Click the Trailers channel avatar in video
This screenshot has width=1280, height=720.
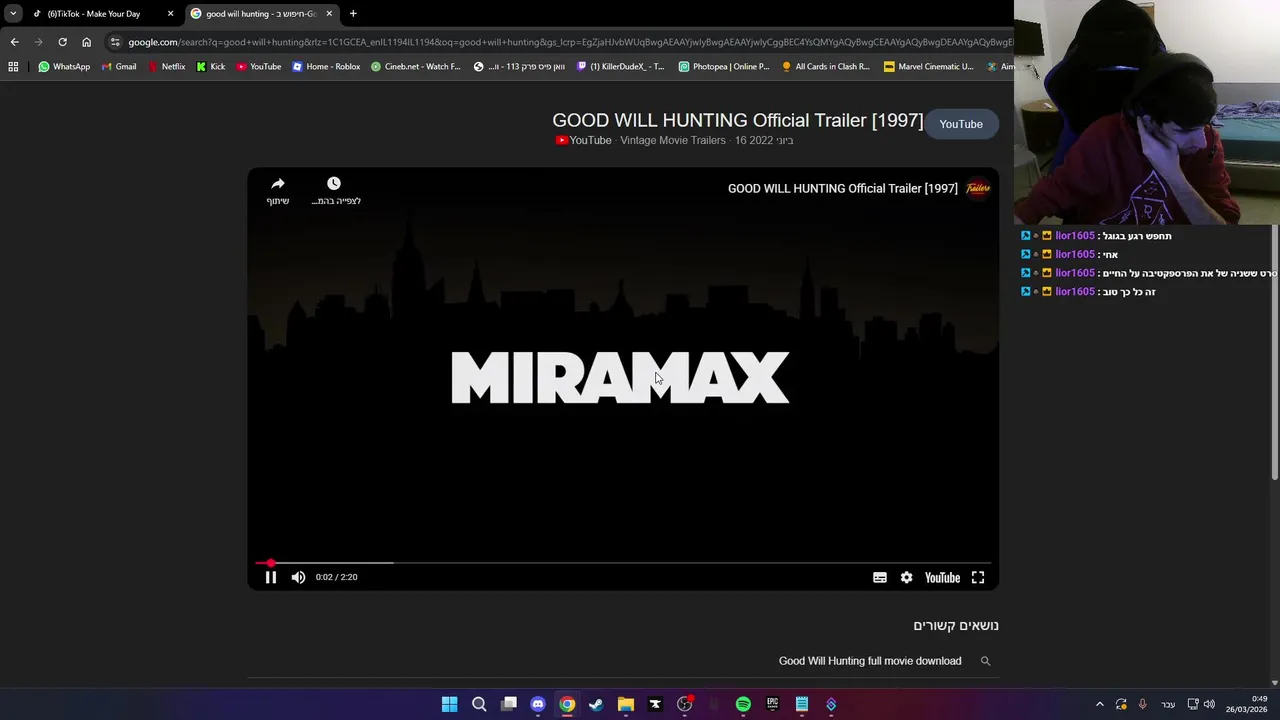click(978, 188)
